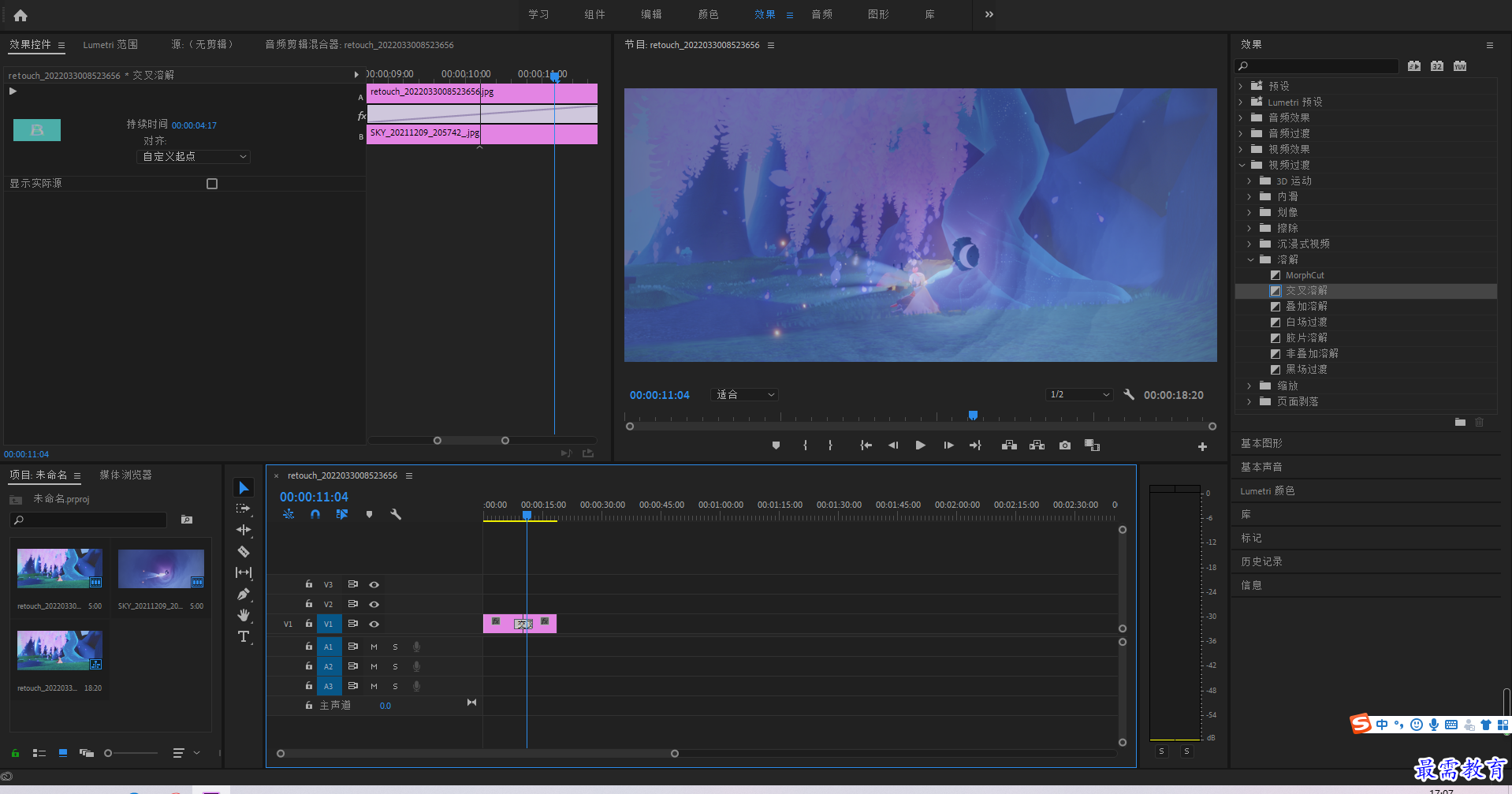The image size is (1512, 794).
Task: Solo audio track A2
Action: (x=395, y=666)
